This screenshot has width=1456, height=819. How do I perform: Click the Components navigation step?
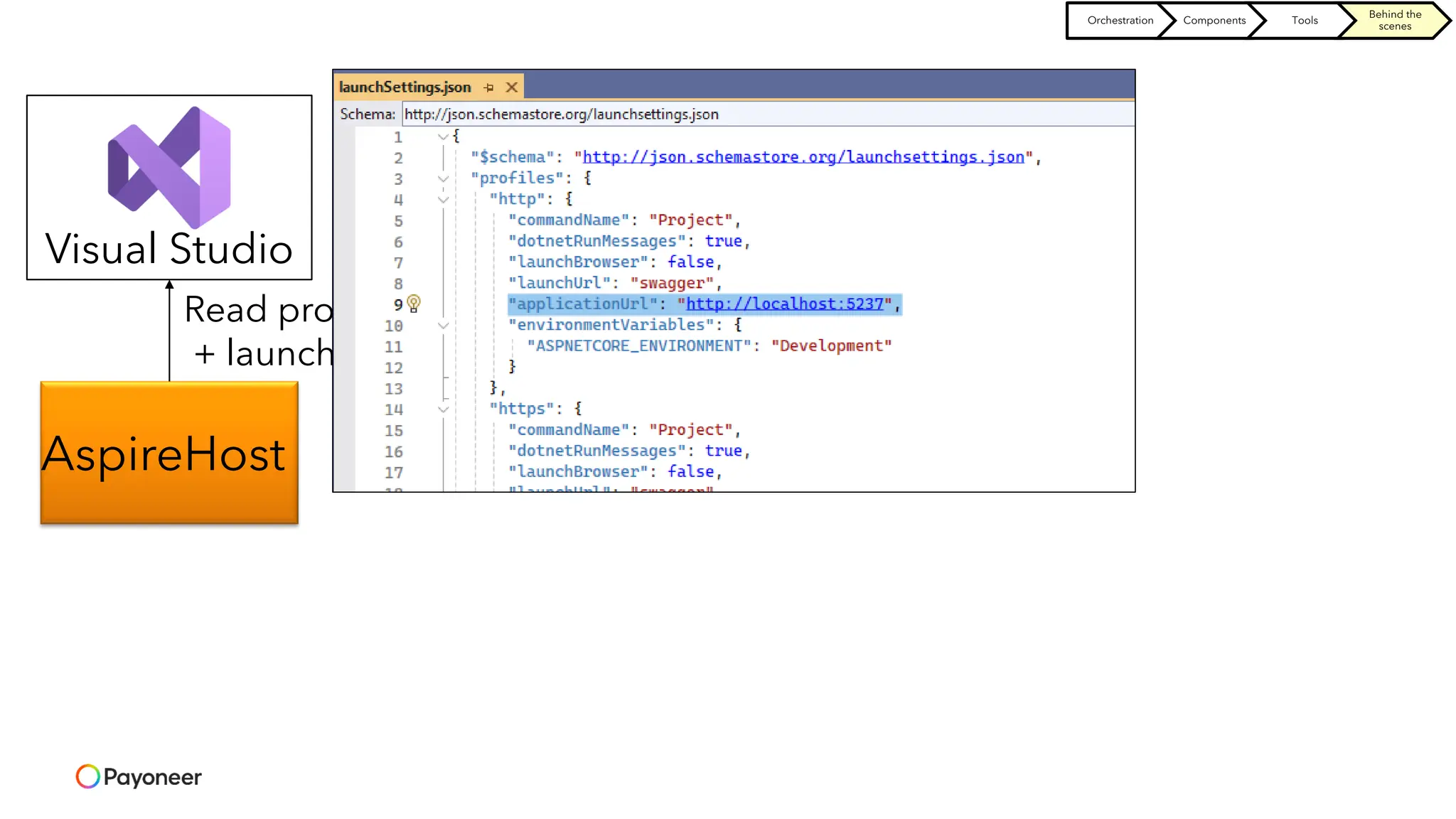pyautogui.click(x=1214, y=21)
